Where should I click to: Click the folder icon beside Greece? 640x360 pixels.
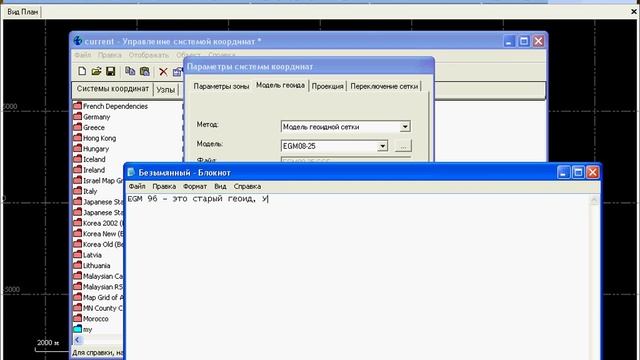[x=78, y=127]
